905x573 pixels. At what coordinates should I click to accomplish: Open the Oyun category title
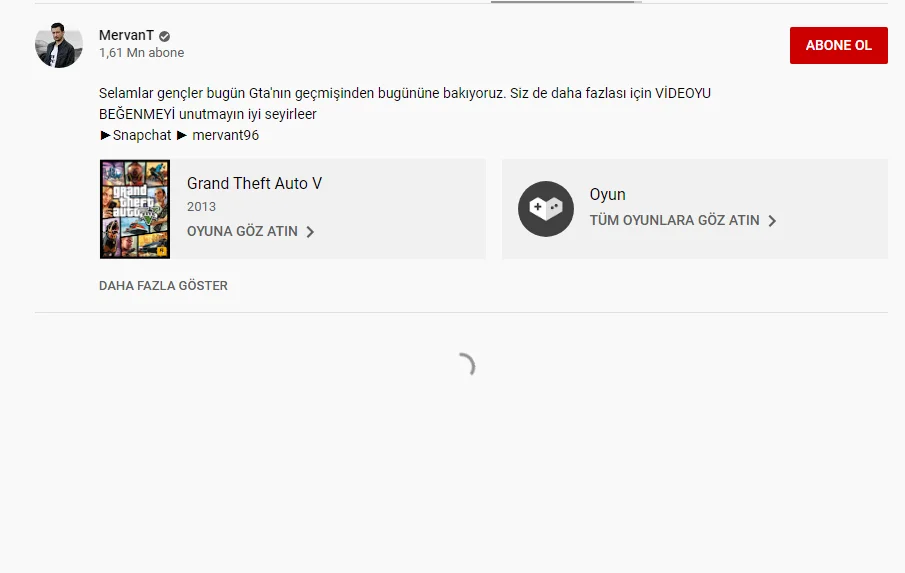[x=607, y=194]
